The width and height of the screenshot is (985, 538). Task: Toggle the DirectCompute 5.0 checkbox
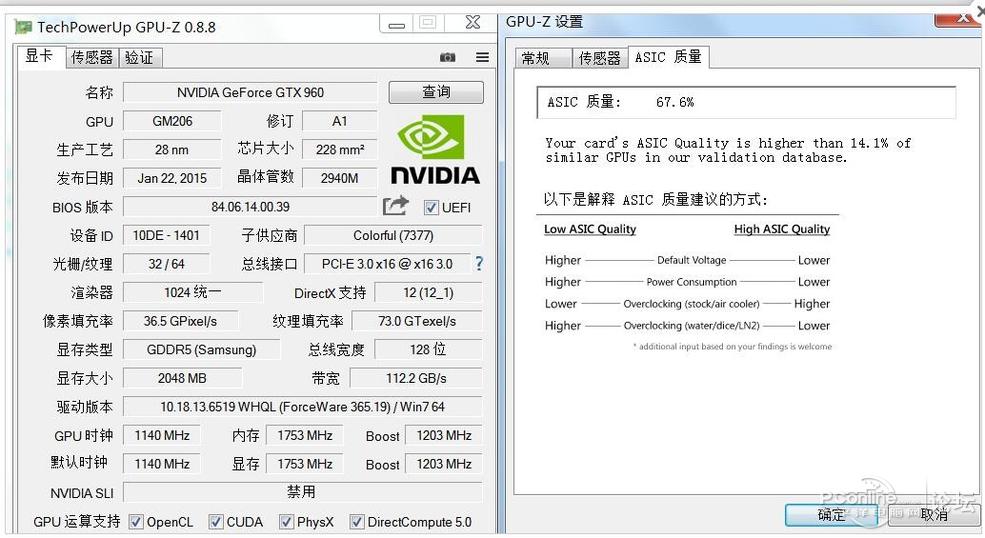[357, 522]
